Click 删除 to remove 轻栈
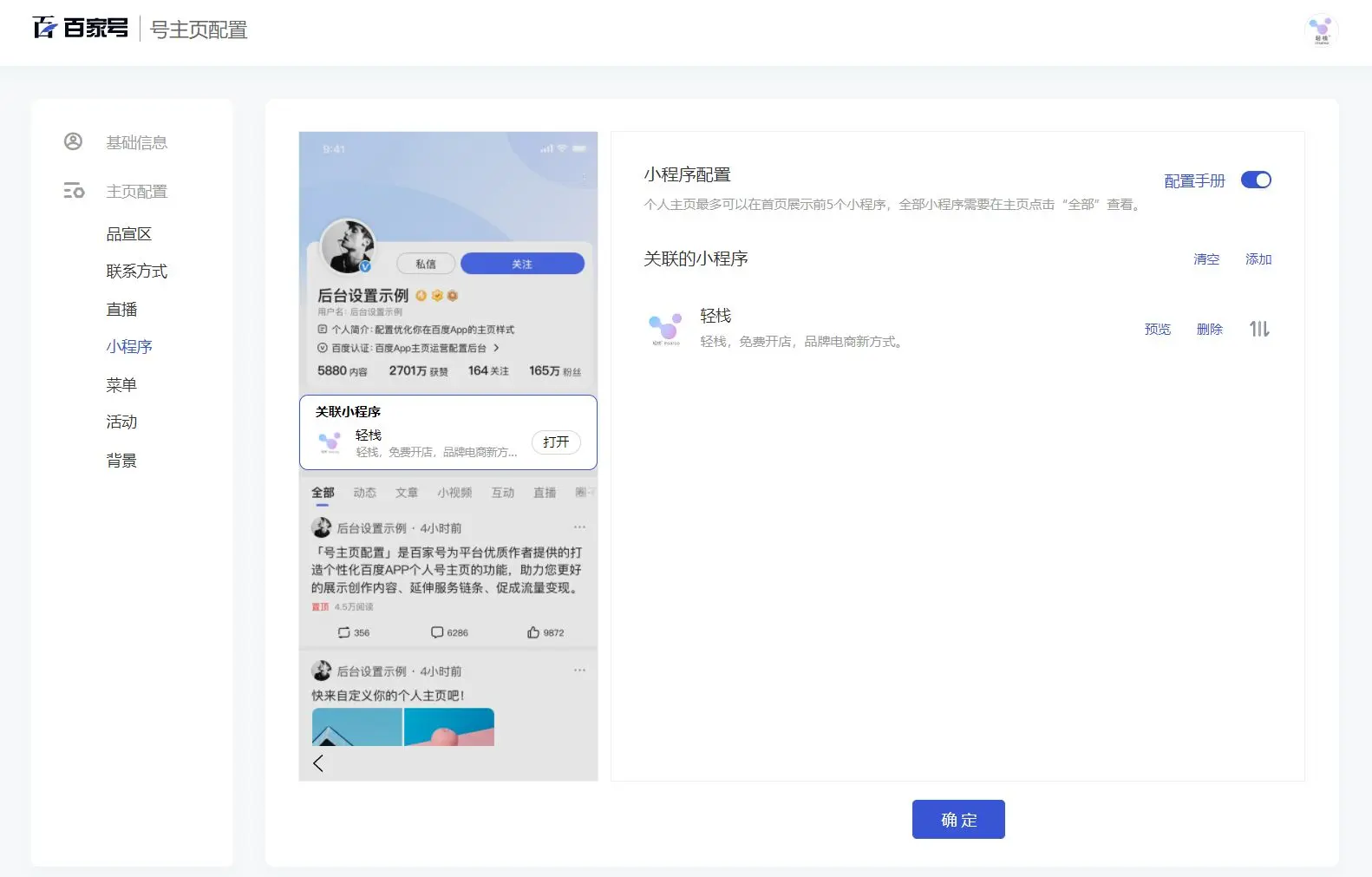This screenshot has height=877, width=1372. point(1209,330)
